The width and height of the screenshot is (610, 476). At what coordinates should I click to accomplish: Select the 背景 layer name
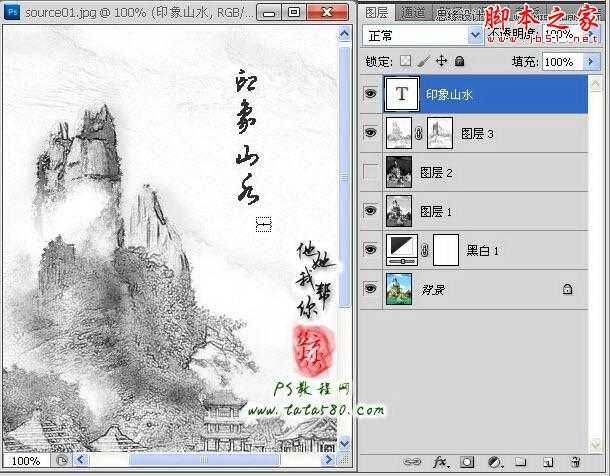point(433,290)
